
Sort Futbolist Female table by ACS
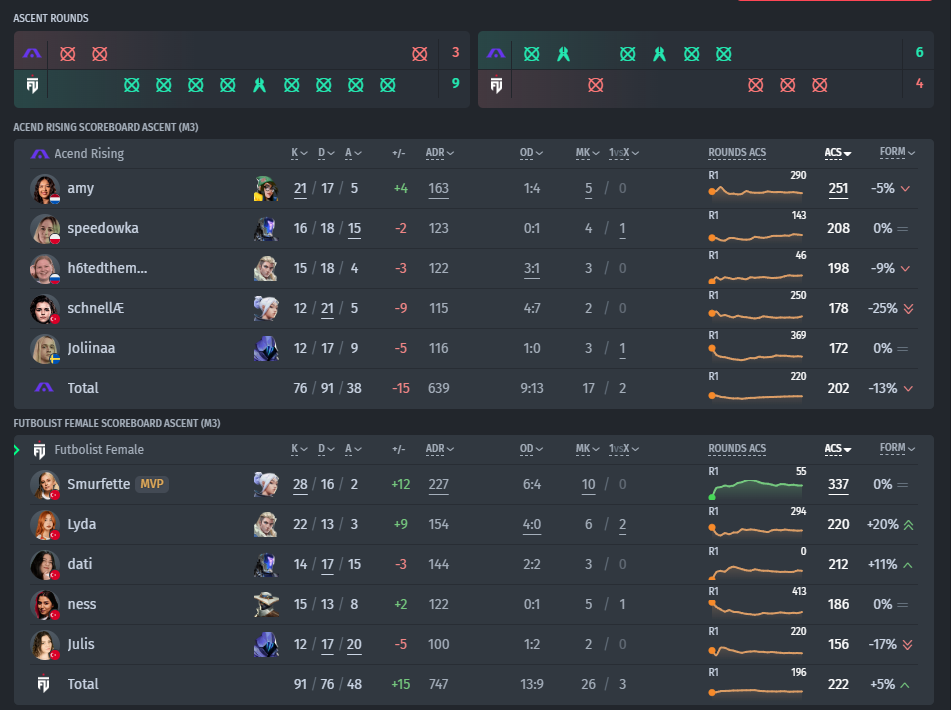(x=838, y=449)
